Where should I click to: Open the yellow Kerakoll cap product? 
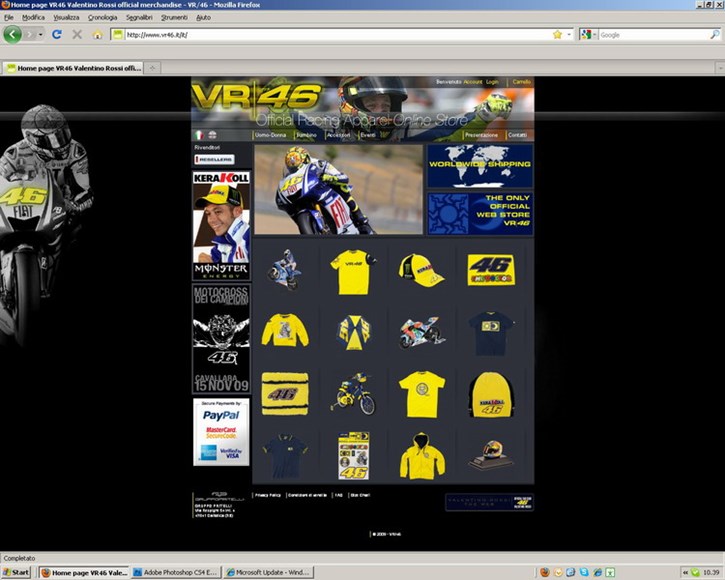point(421,271)
